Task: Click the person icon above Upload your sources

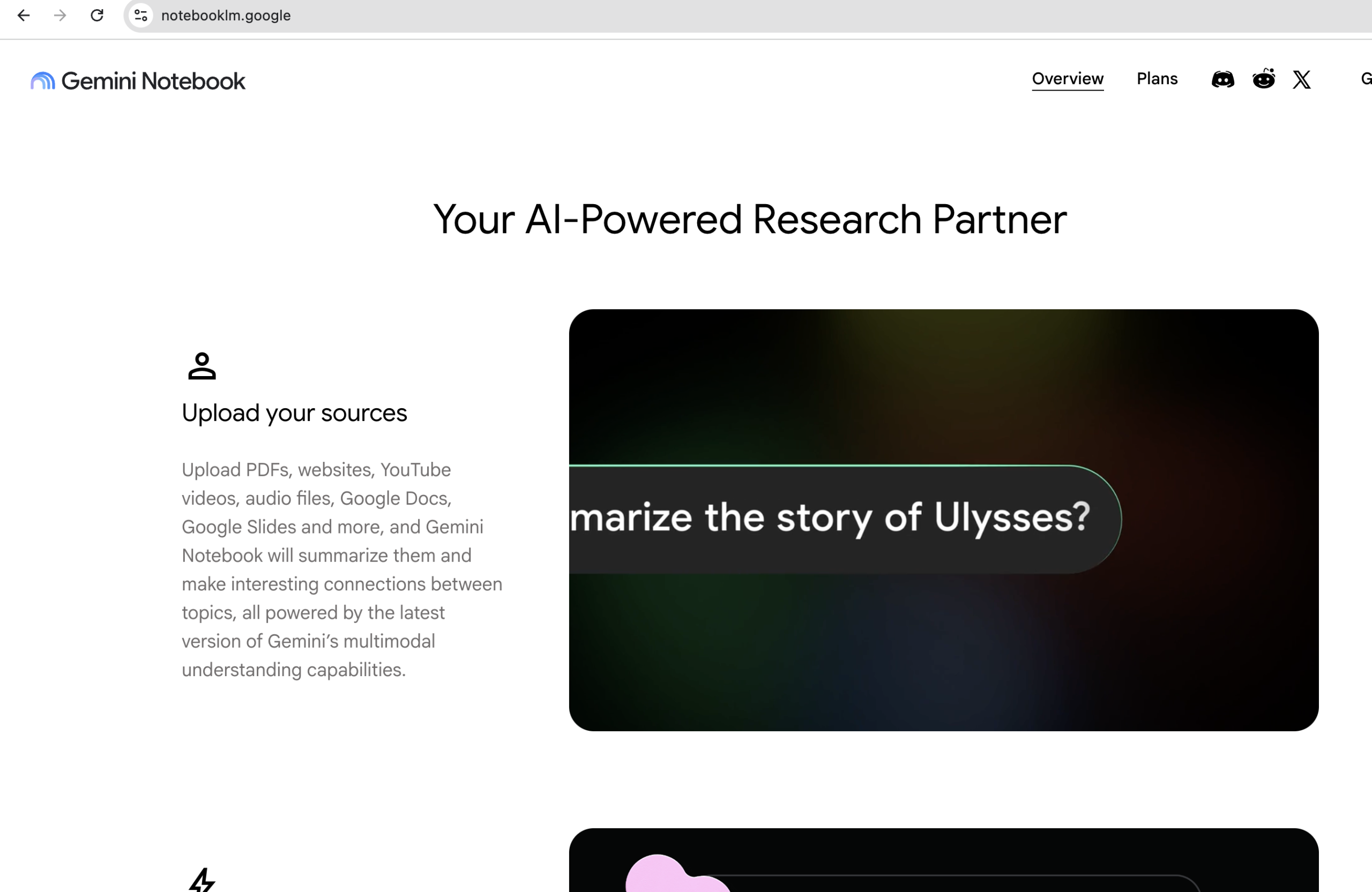Action: click(x=202, y=366)
